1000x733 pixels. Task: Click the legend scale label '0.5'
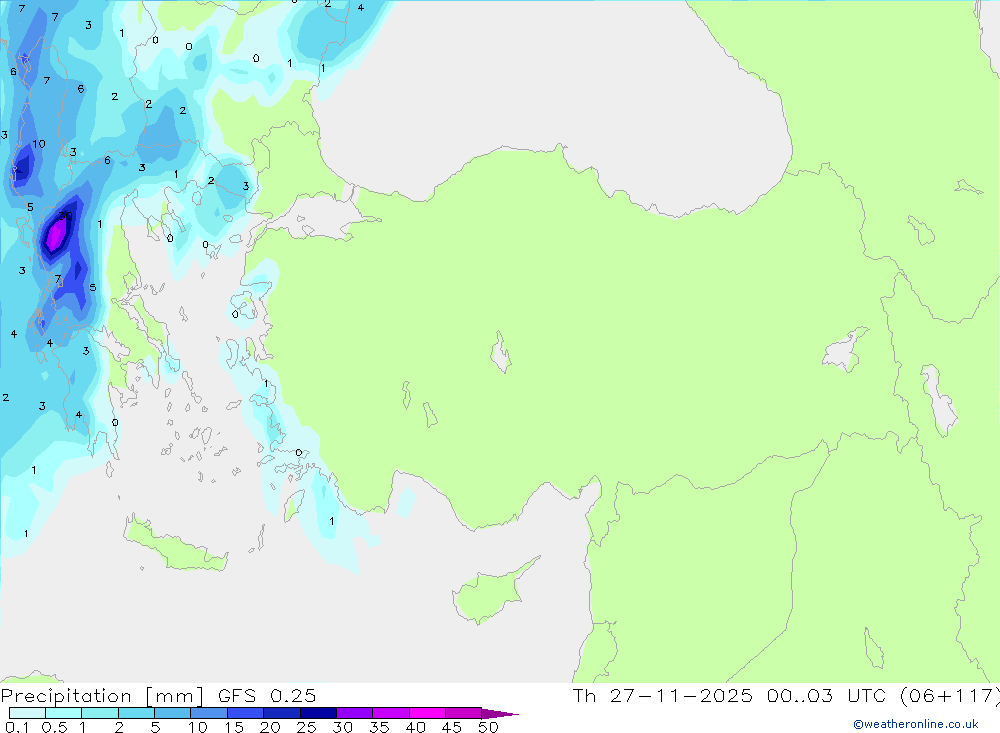54,727
